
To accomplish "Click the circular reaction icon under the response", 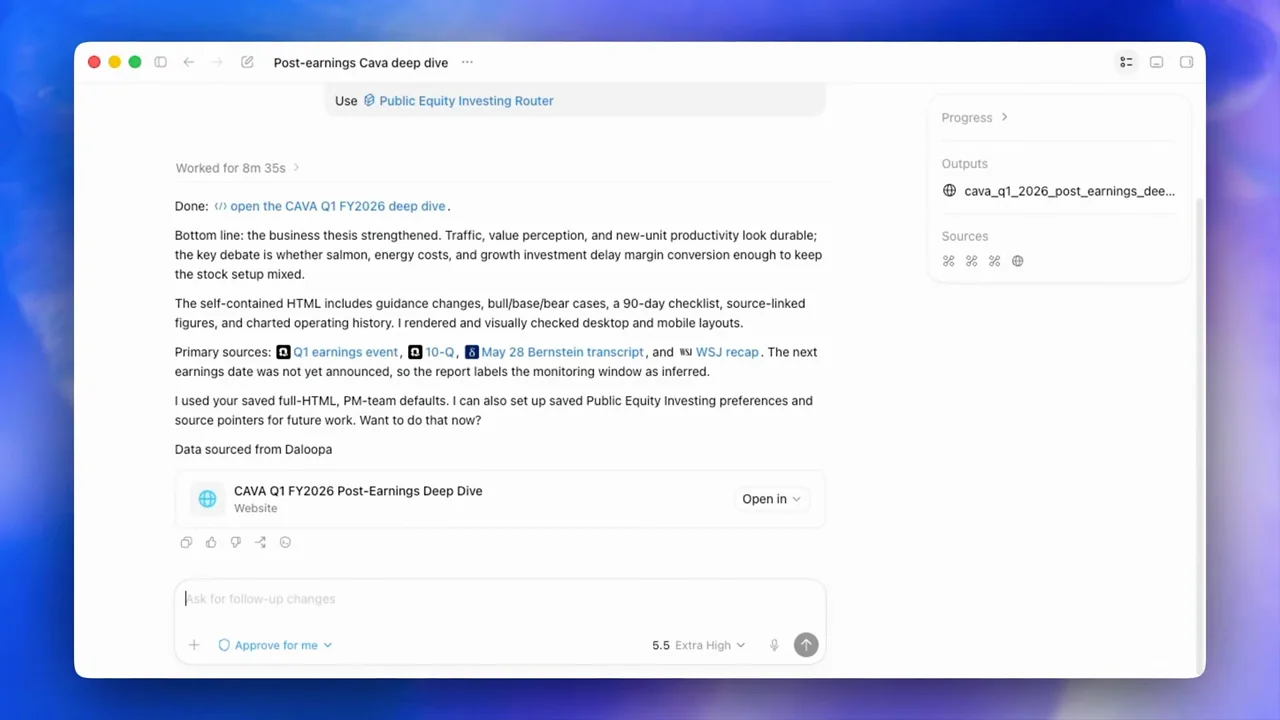I will pyautogui.click(x=285, y=542).
